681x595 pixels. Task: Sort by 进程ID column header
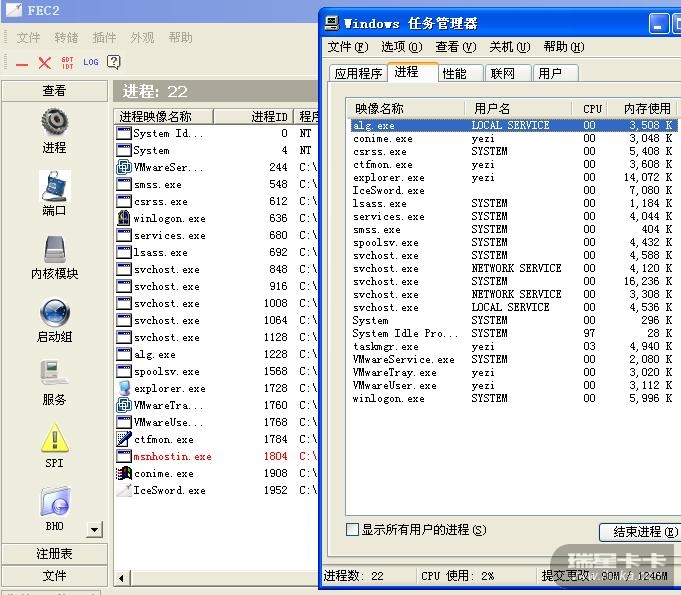click(254, 116)
